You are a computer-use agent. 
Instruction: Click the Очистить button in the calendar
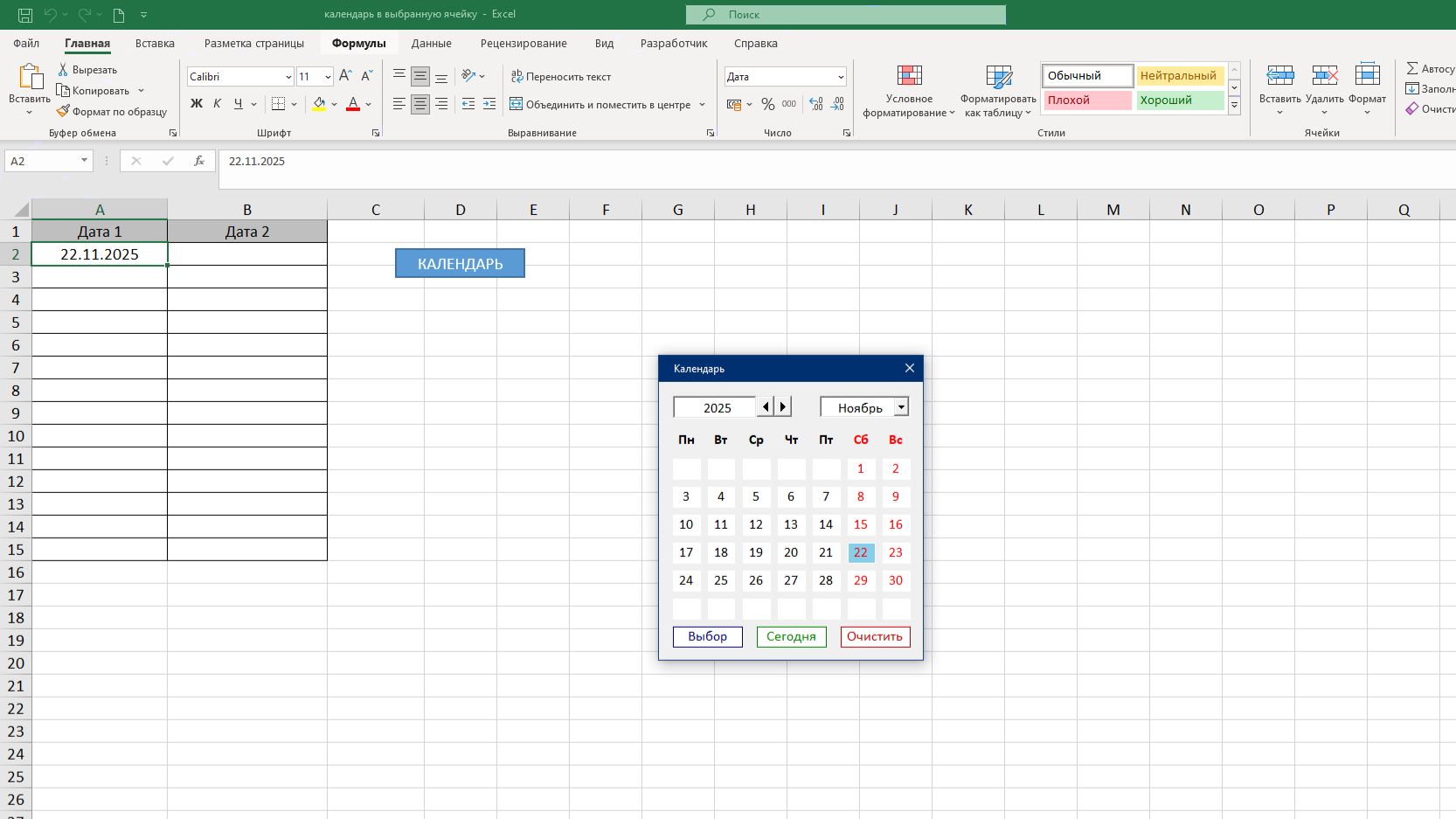coord(875,636)
